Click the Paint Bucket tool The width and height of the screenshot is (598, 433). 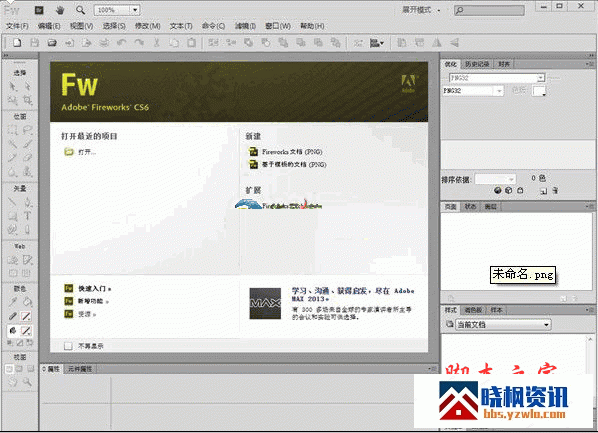(x=27, y=302)
